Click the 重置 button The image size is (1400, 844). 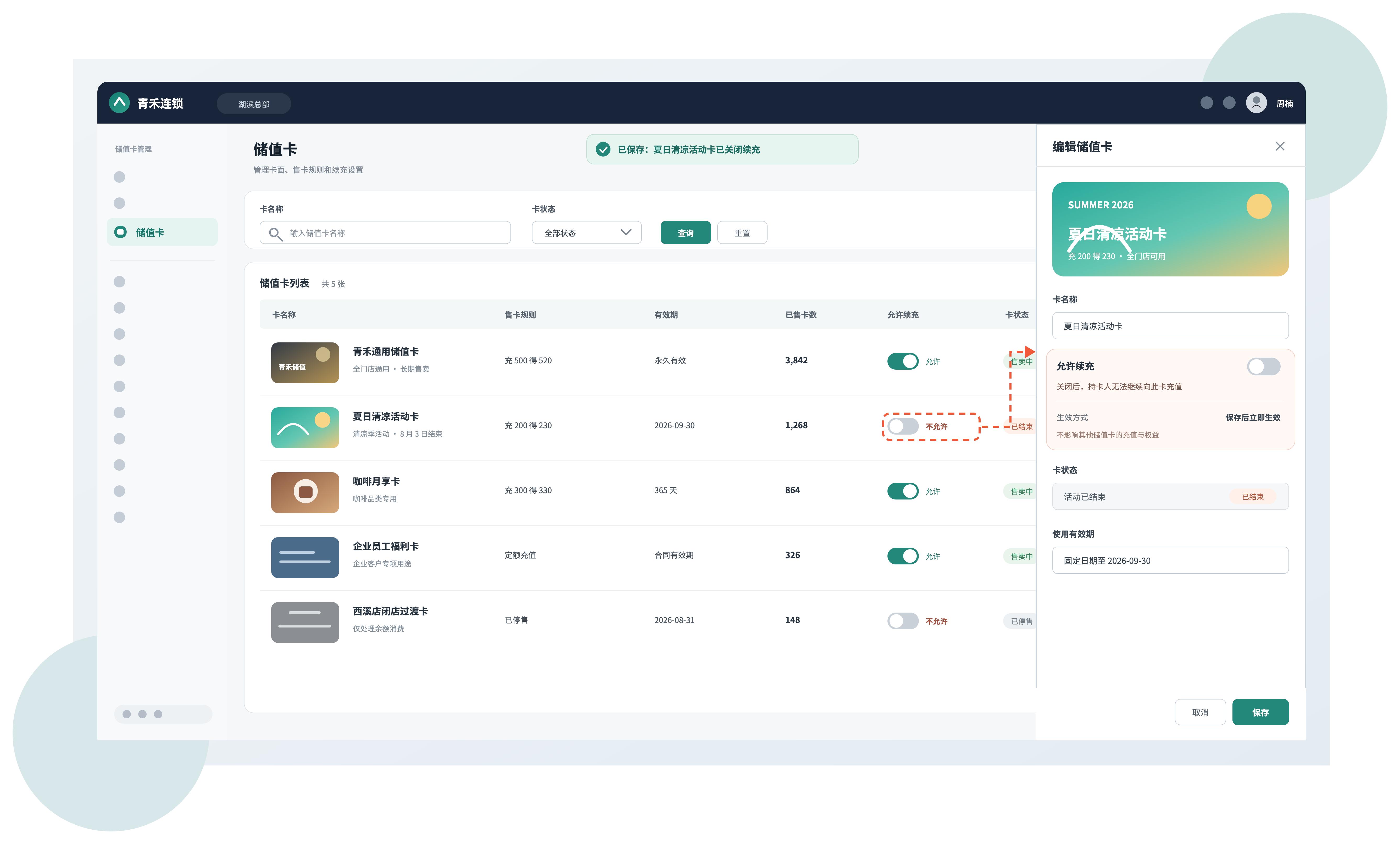point(742,232)
